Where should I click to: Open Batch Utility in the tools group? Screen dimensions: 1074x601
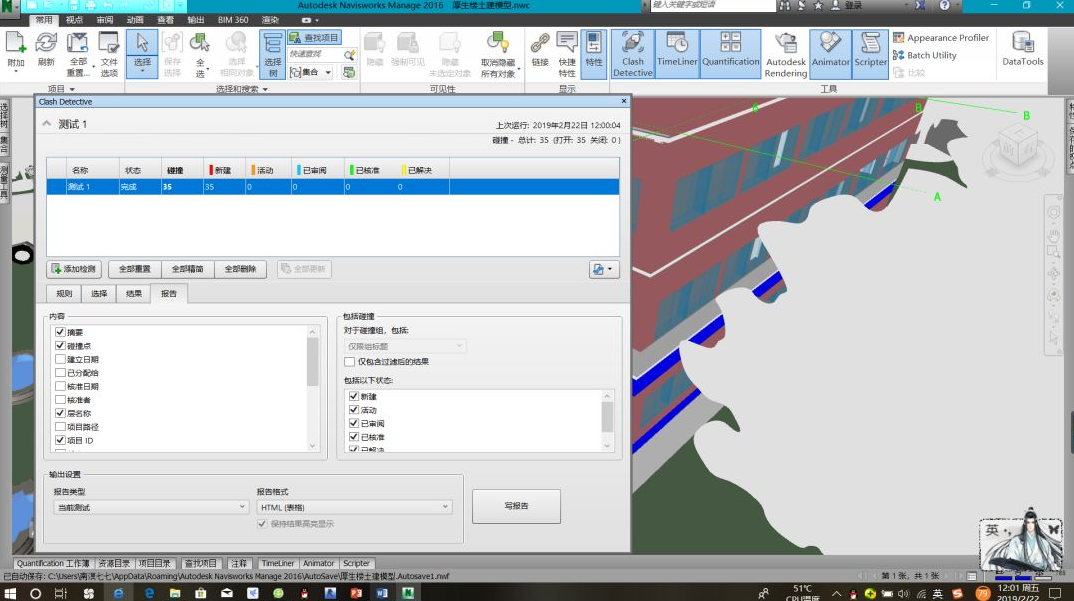pyautogui.click(x=899, y=56)
